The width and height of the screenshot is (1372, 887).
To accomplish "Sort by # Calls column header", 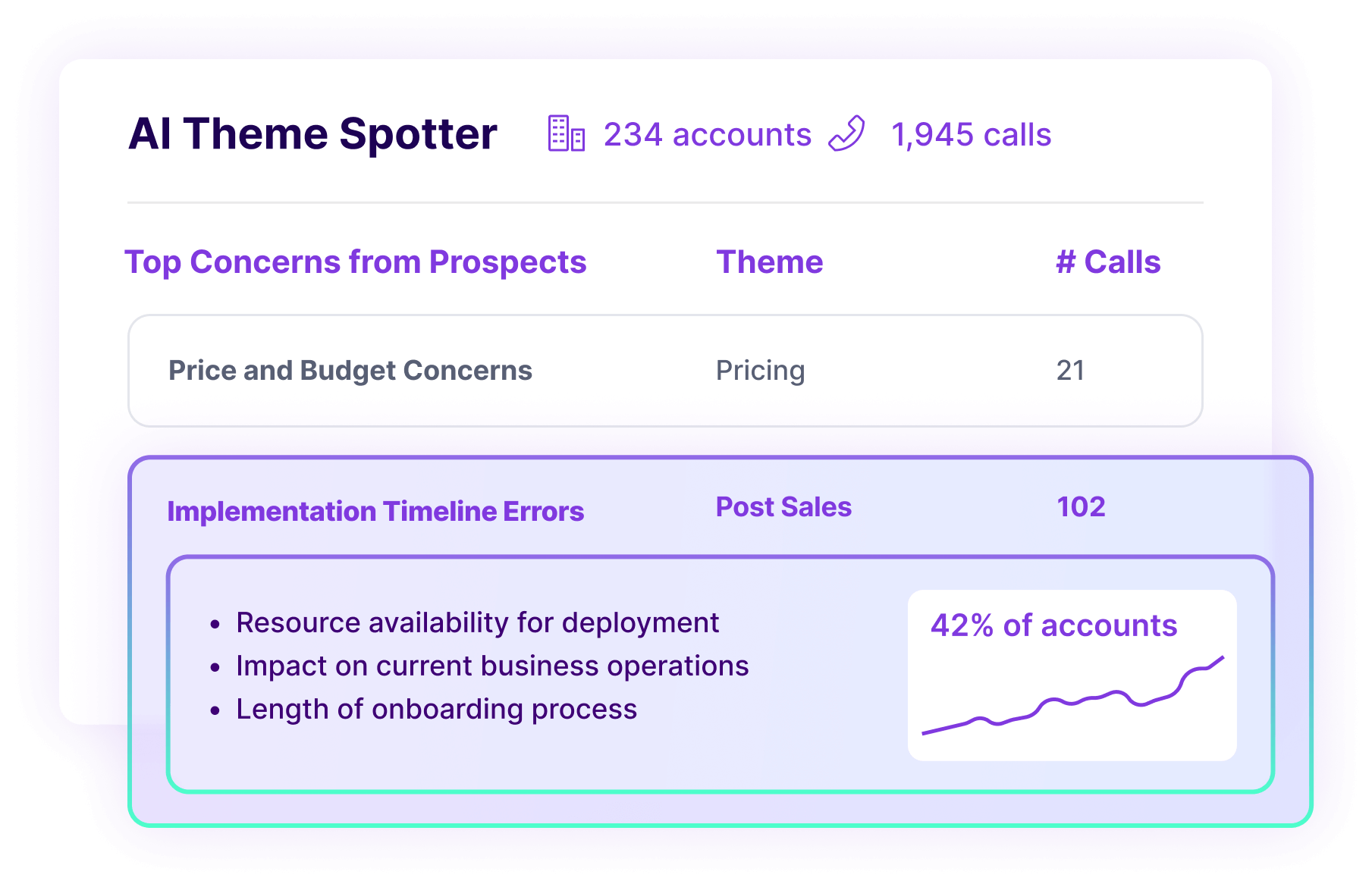I will coord(1108,262).
